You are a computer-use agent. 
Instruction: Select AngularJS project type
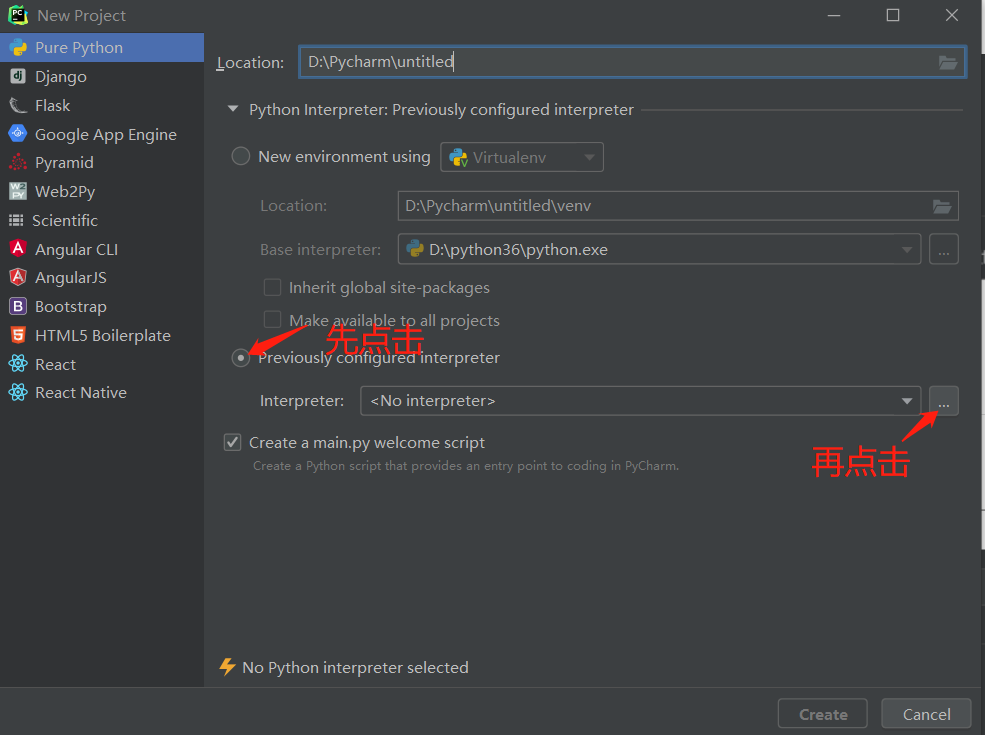click(102, 278)
